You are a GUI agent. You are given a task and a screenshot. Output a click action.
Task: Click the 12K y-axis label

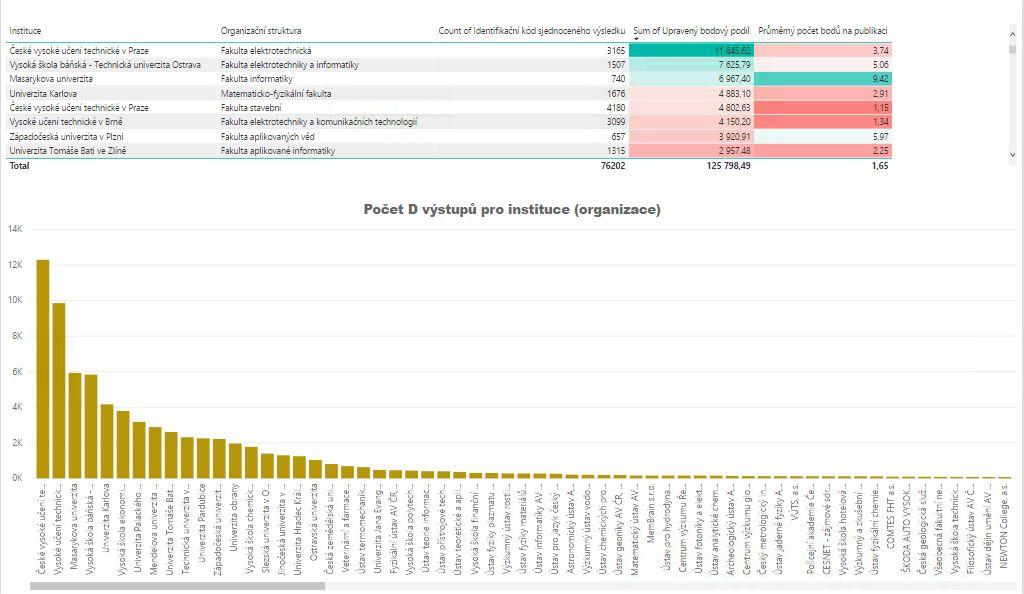tap(15, 264)
